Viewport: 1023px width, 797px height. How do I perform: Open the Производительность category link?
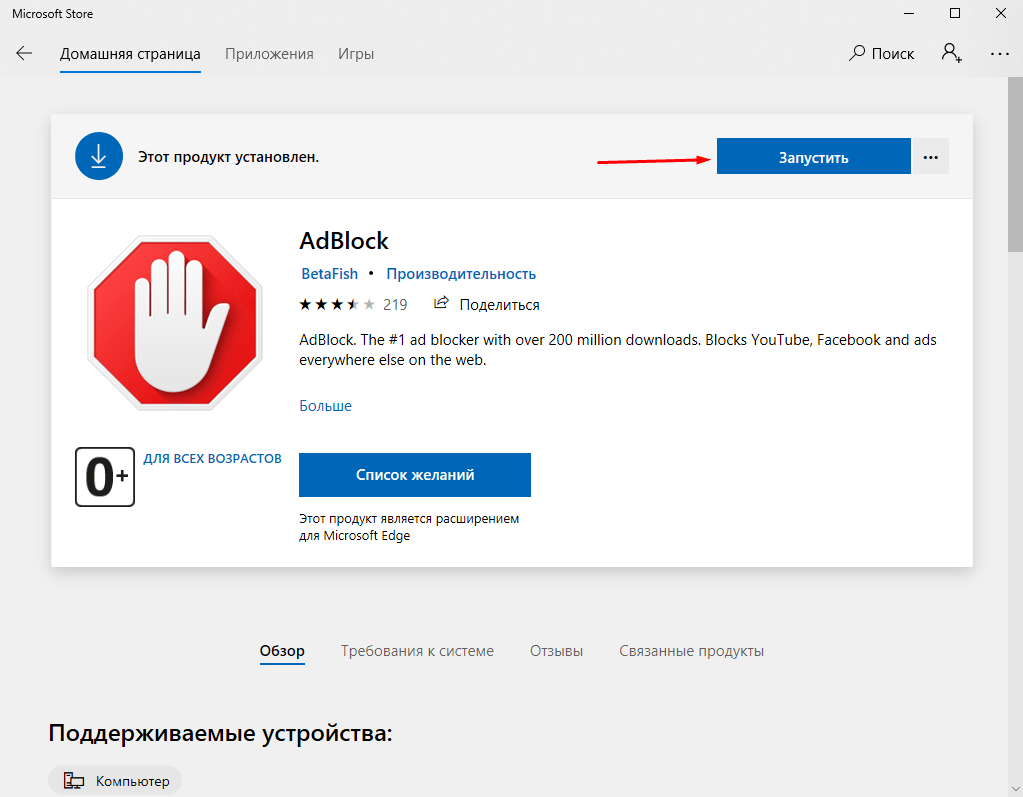click(461, 274)
